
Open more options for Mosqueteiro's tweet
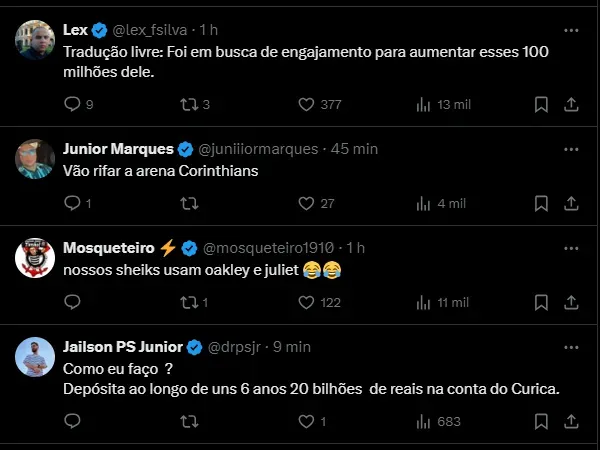570,248
